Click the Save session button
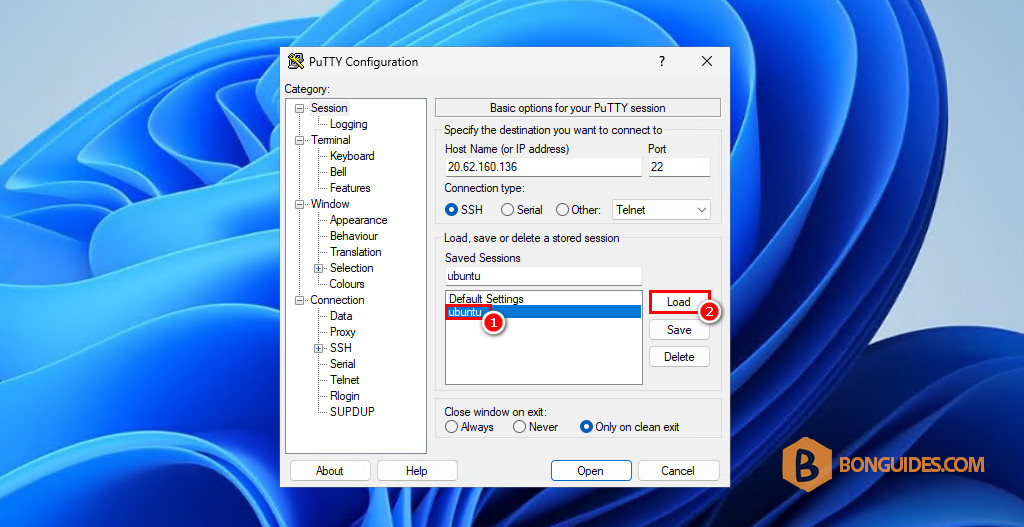 pos(679,330)
